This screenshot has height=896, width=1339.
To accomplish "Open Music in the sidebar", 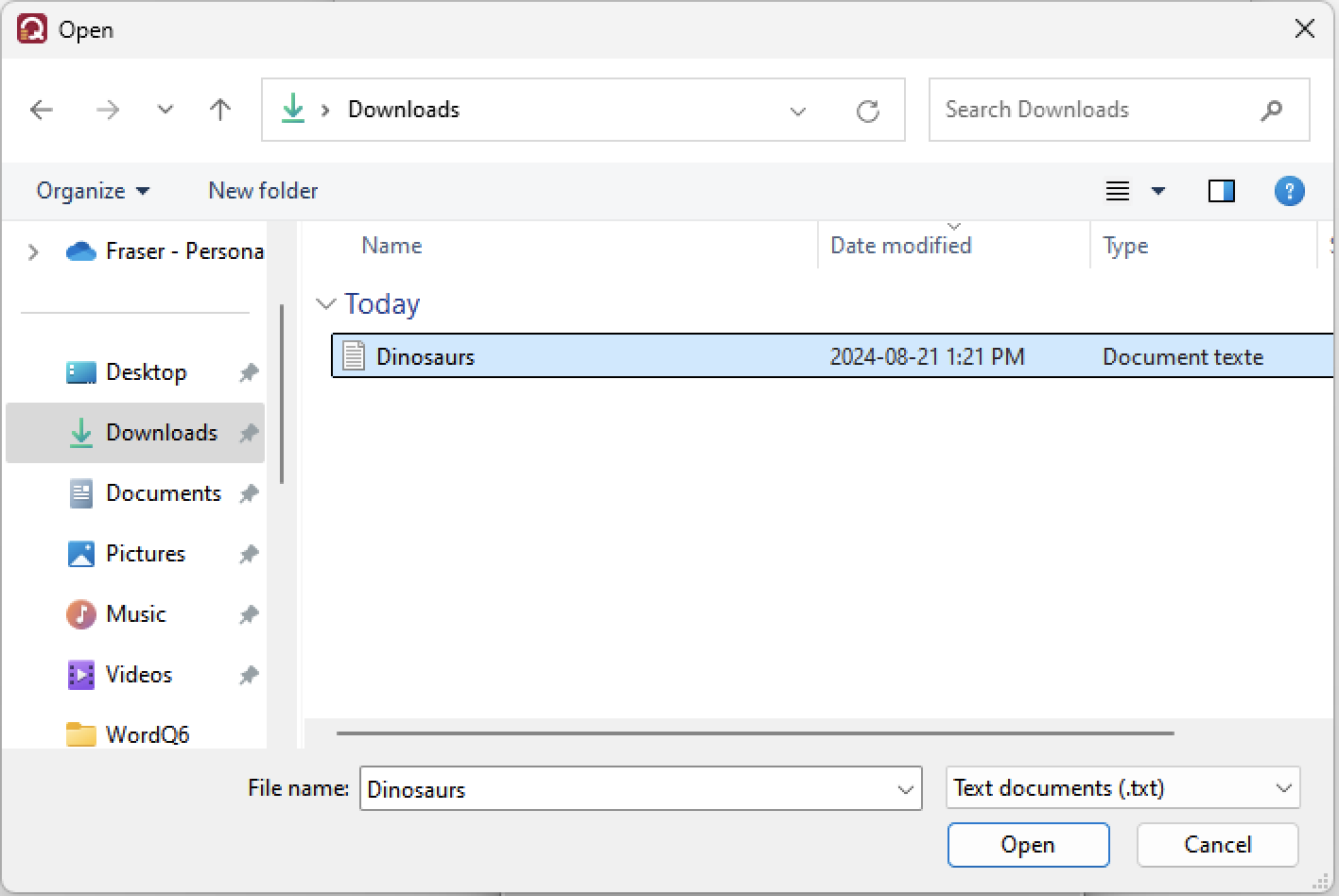I will [135, 614].
